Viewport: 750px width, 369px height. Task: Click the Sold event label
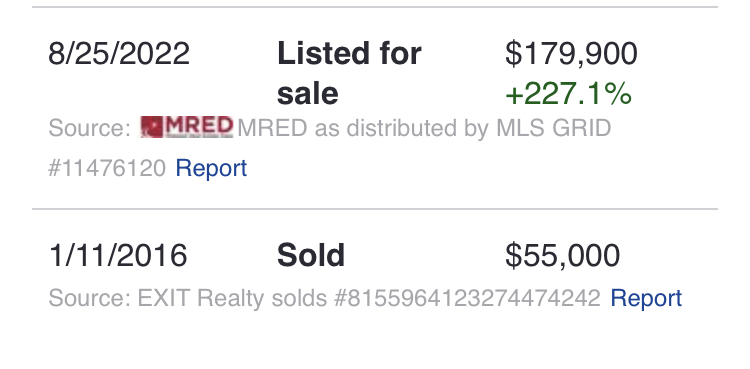pos(311,255)
